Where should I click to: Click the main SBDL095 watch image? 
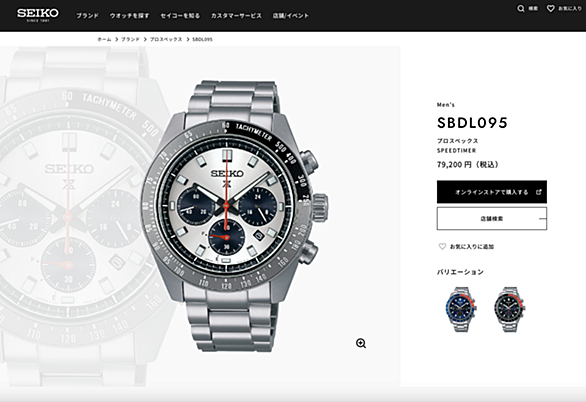point(235,216)
